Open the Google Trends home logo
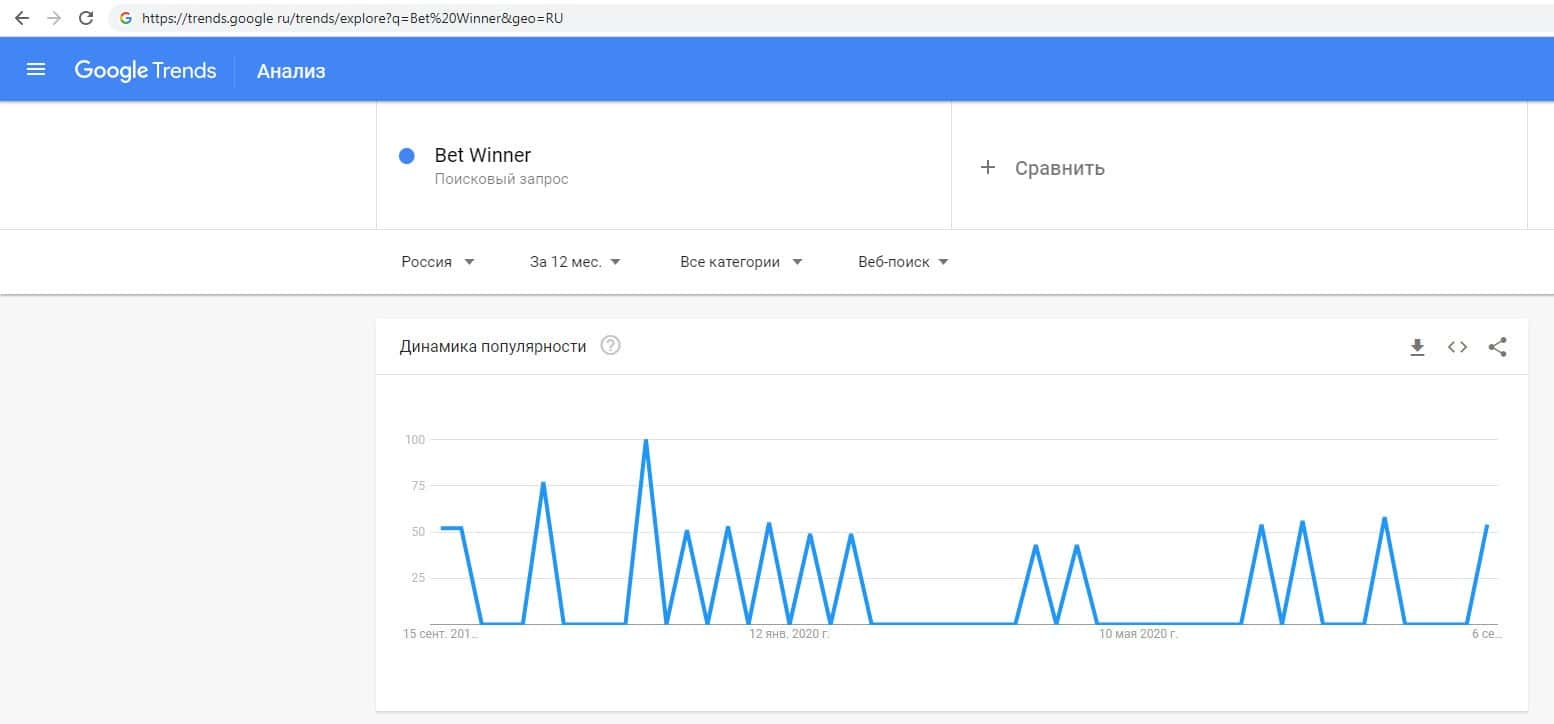 145,70
